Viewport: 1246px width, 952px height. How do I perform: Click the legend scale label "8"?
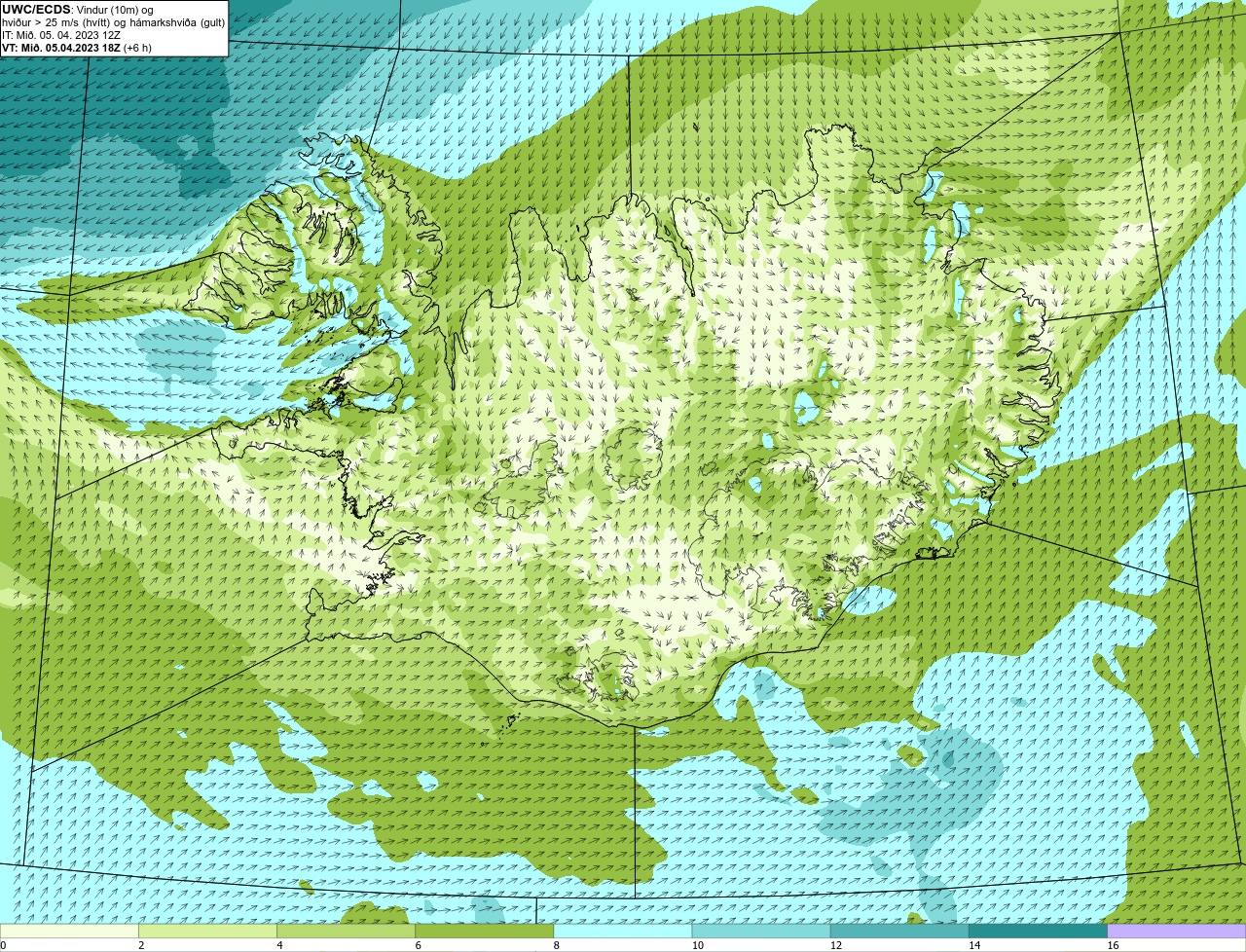pos(556,945)
